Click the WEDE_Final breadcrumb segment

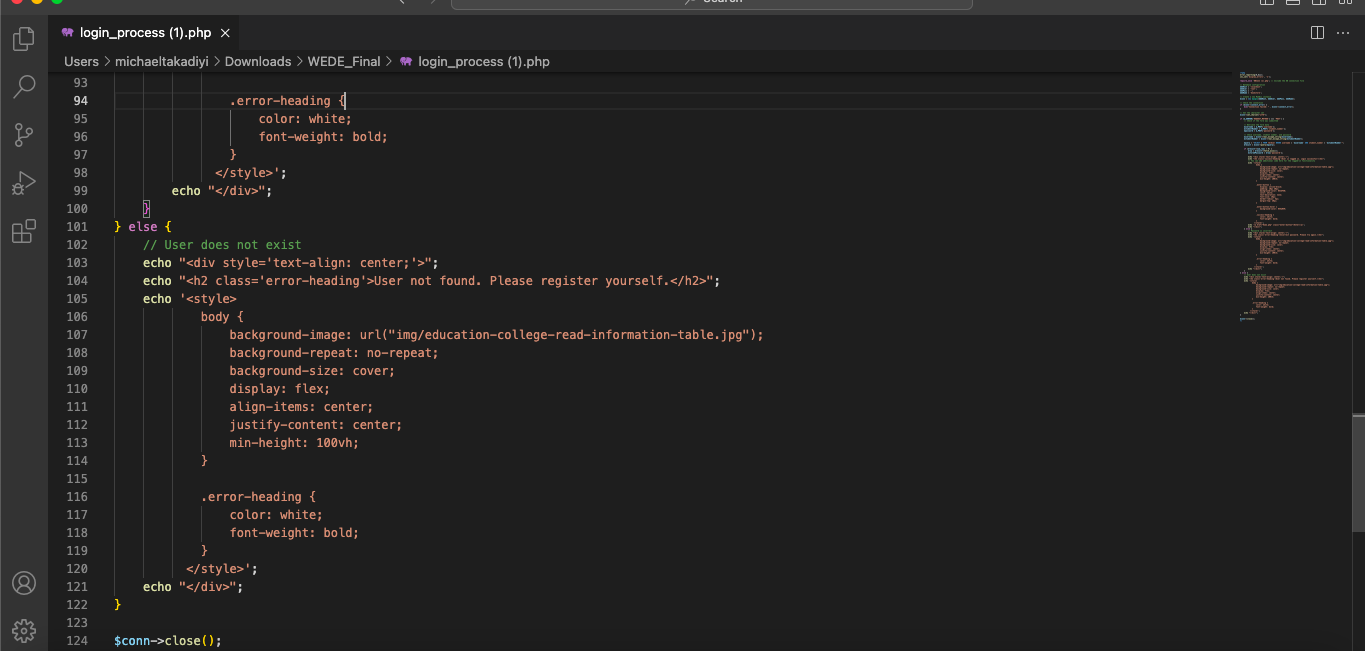click(x=344, y=61)
